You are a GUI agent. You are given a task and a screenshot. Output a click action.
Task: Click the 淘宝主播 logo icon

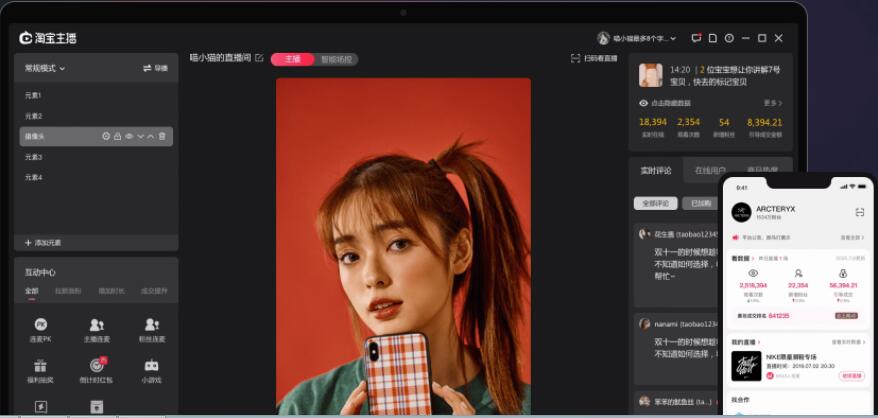click(26, 38)
